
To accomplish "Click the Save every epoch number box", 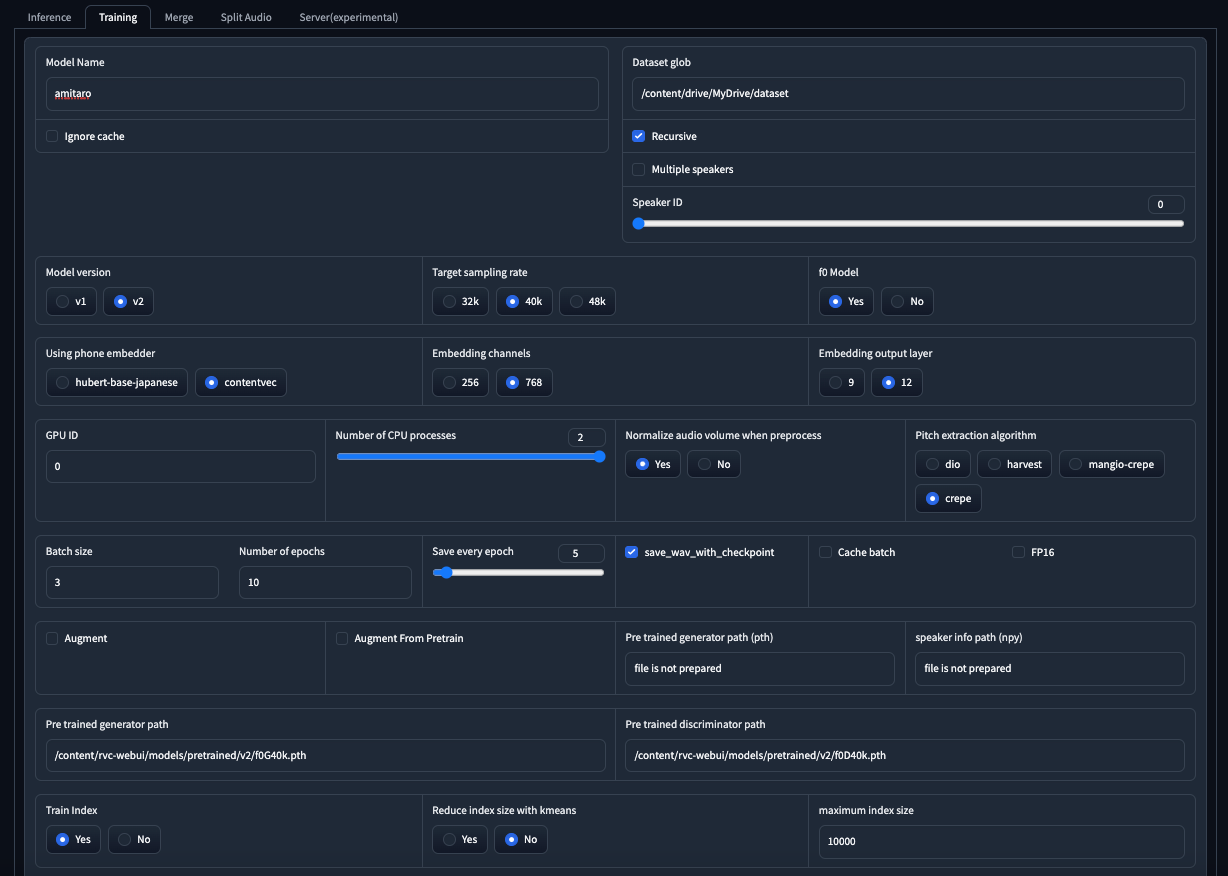I will coord(581,553).
